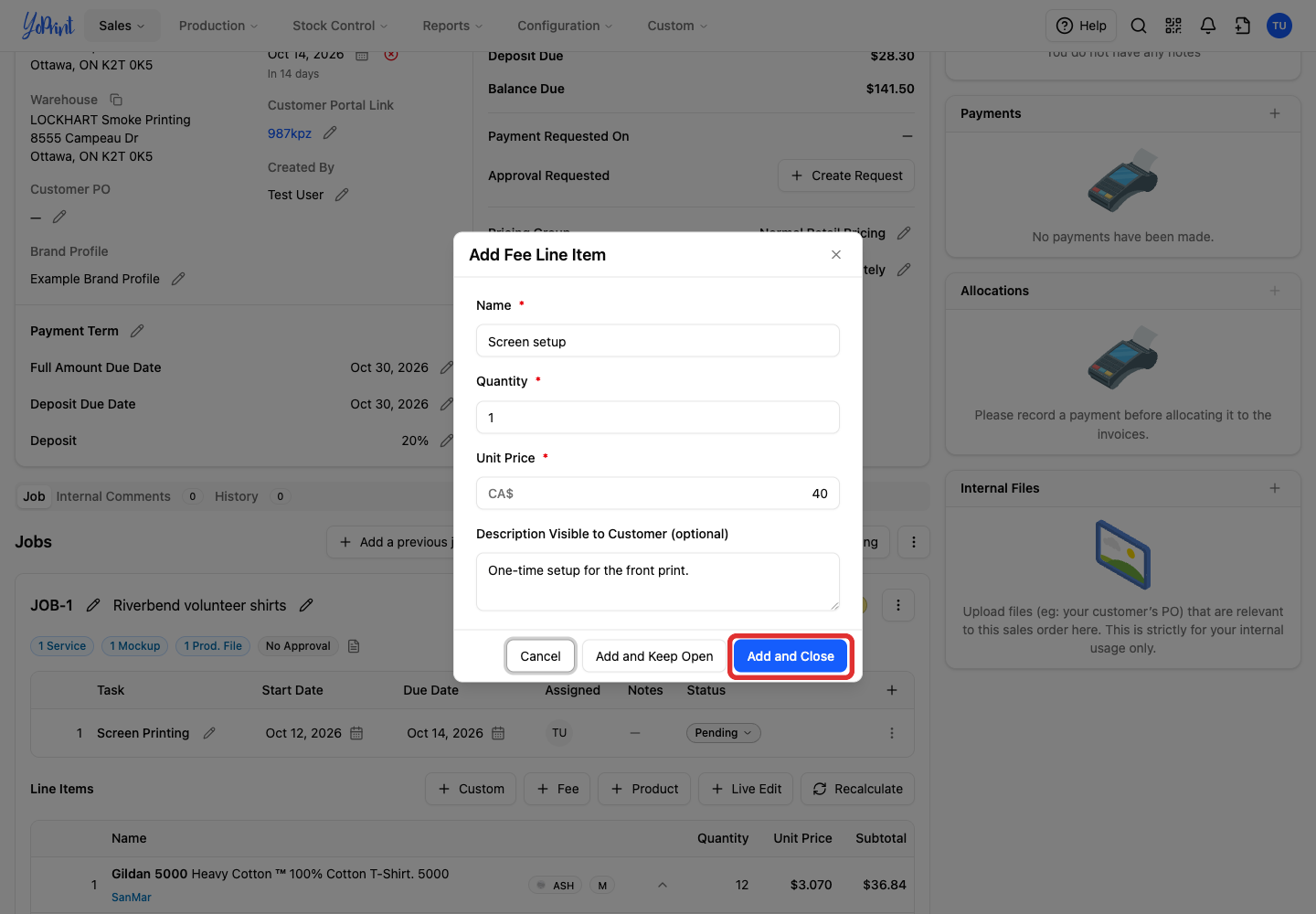Edit Screen Printing task name pencil

209,733
